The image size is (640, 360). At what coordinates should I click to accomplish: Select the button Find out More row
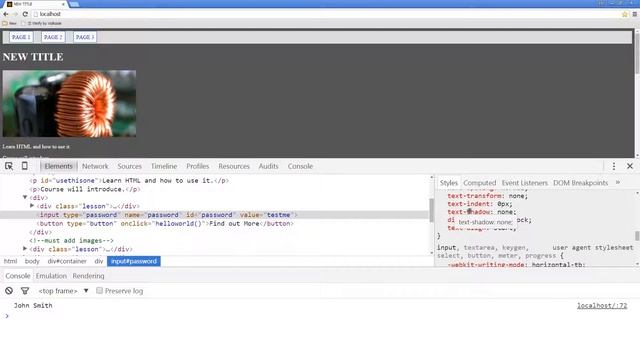tap(165, 223)
